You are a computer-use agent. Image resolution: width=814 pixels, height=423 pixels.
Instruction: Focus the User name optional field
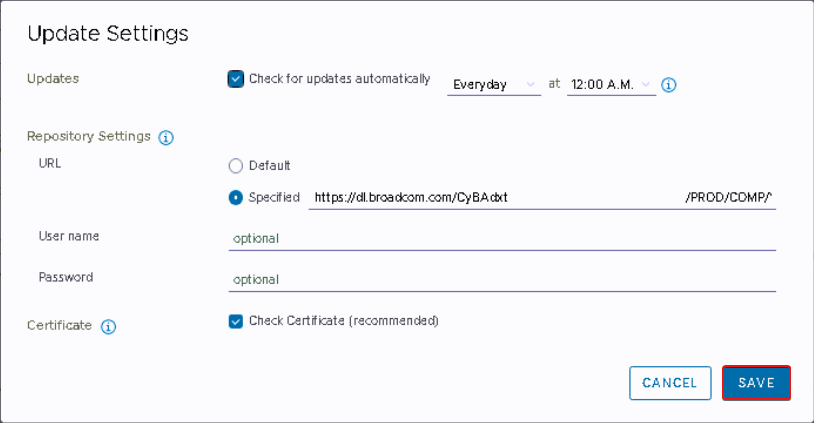pyautogui.click(x=502, y=239)
